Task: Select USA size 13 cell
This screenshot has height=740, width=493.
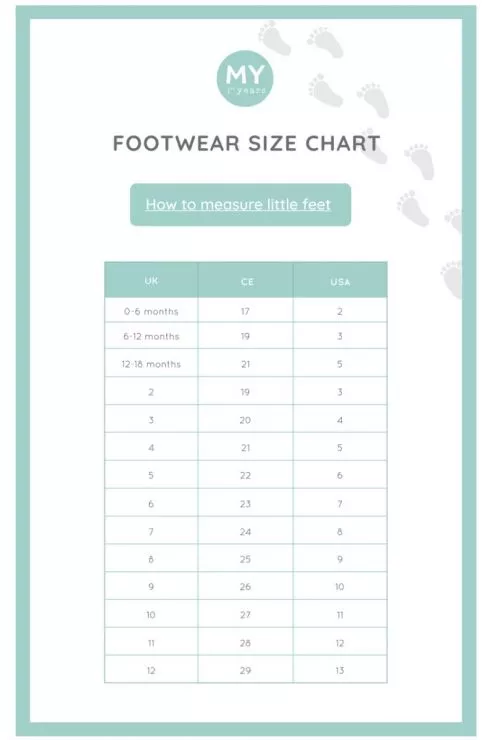Action: click(x=340, y=670)
